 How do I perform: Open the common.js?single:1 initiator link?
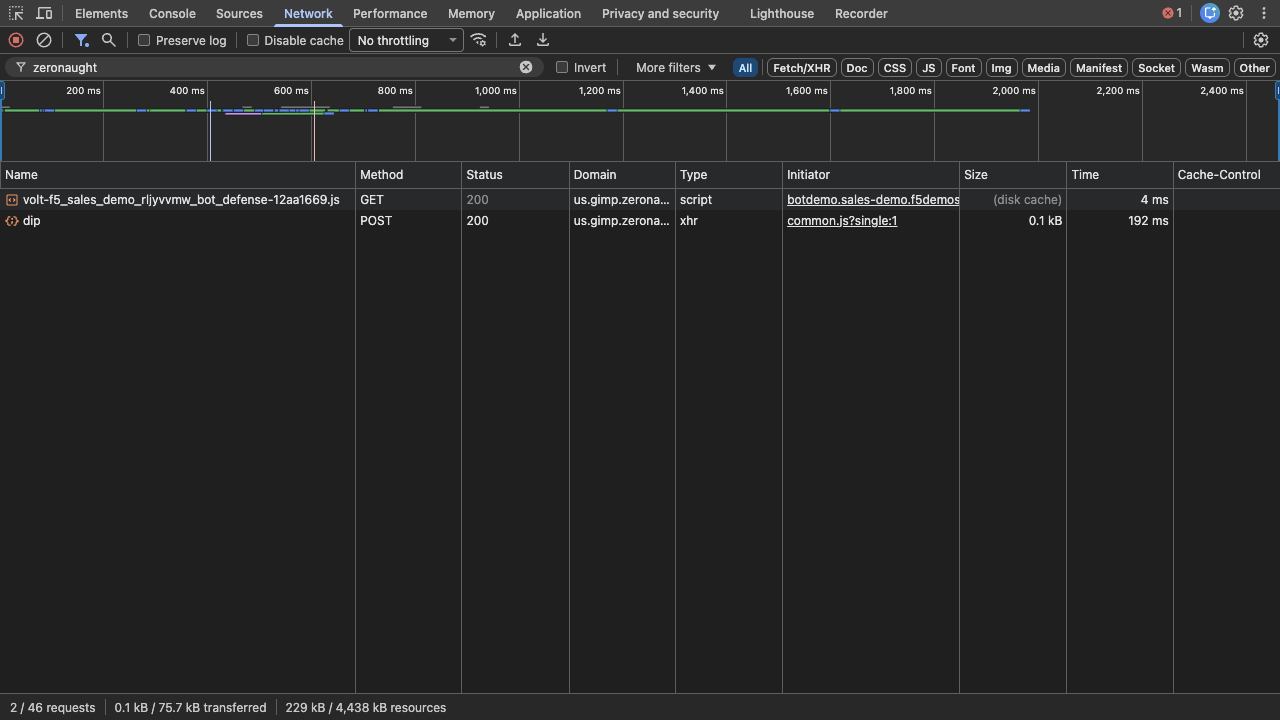pos(841,221)
